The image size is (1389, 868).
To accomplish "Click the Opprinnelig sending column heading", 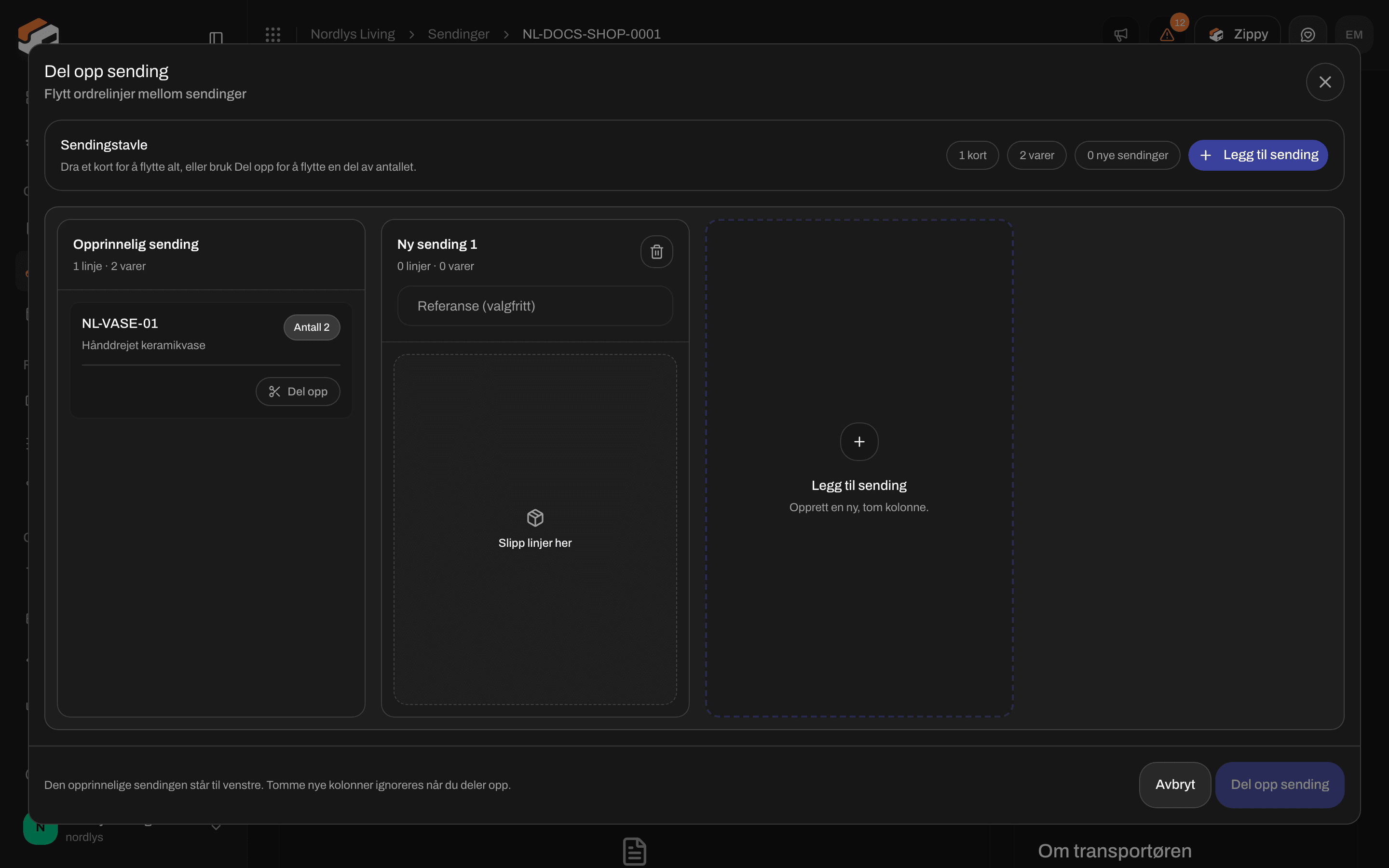I will pos(136,244).
